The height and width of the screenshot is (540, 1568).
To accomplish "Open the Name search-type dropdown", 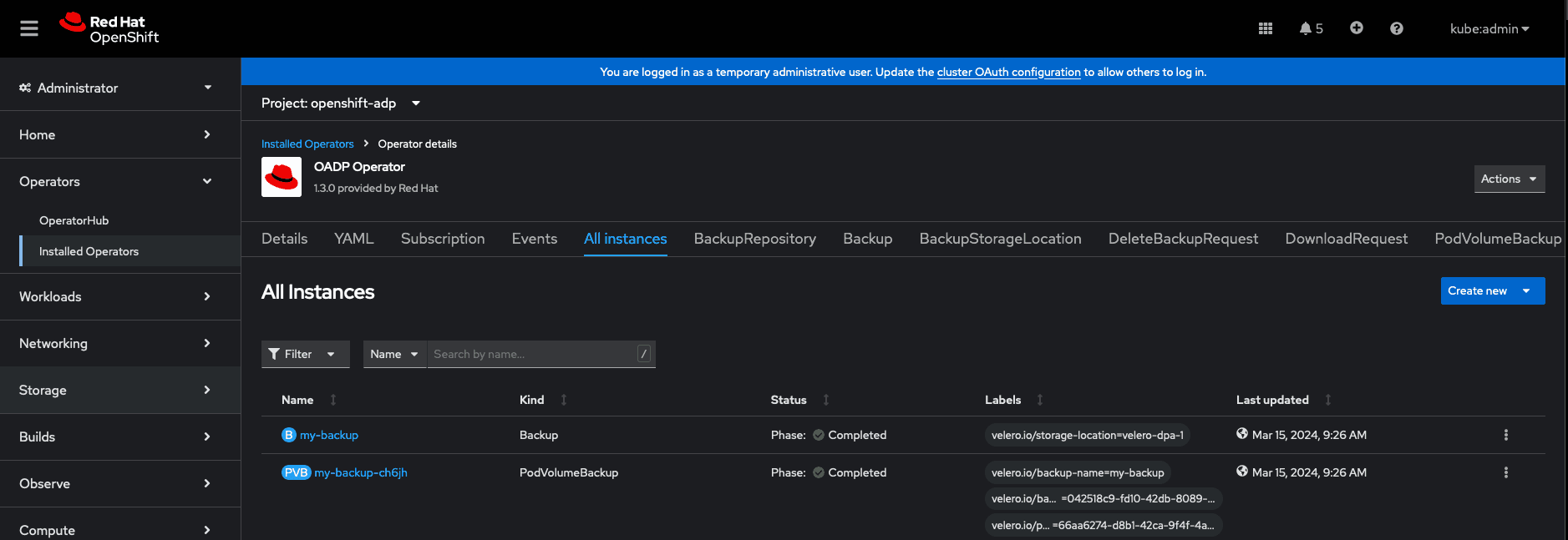I will [x=394, y=354].
